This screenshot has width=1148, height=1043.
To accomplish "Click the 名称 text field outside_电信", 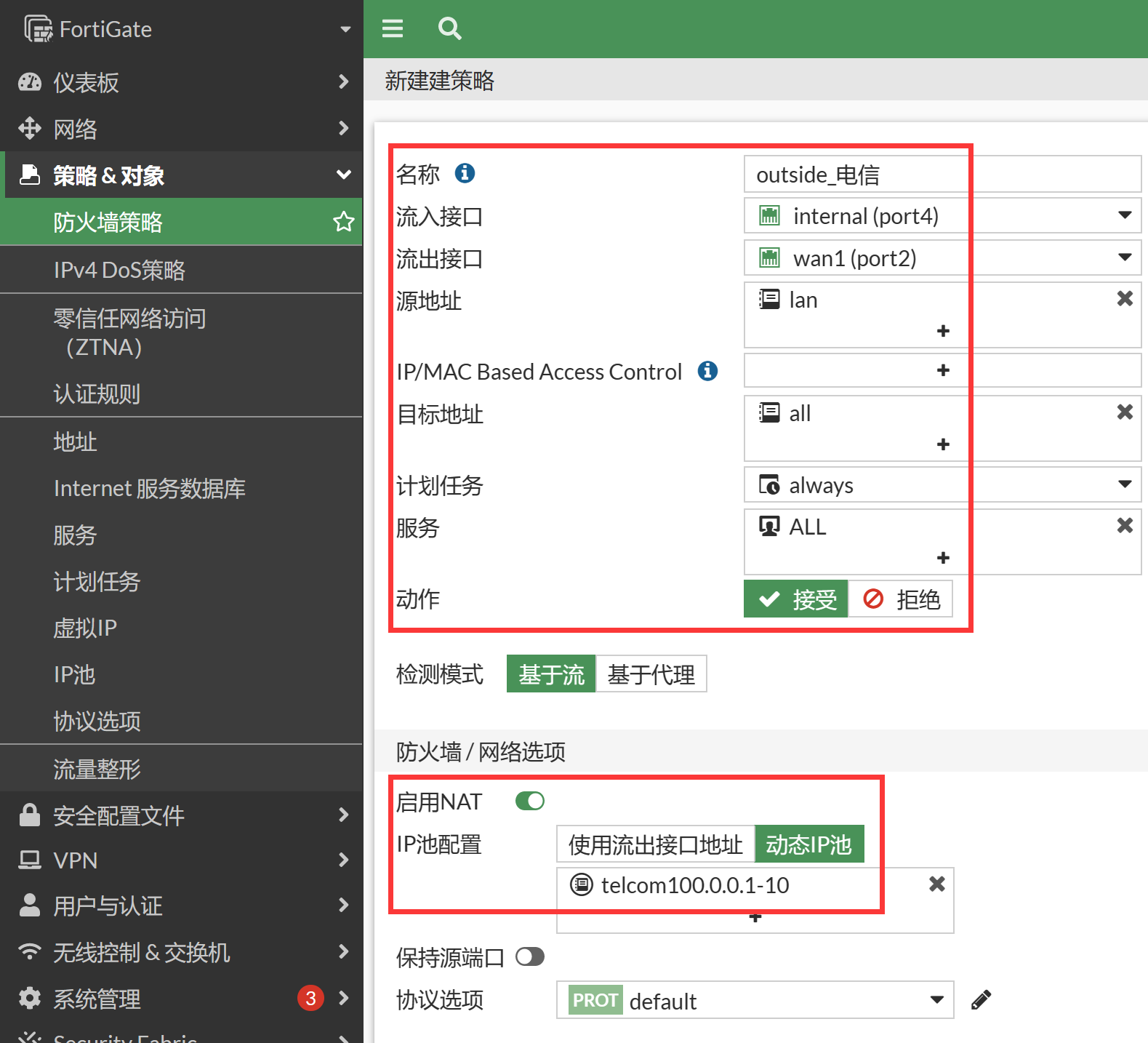I will pyautogui.click(x=942, y=175).
